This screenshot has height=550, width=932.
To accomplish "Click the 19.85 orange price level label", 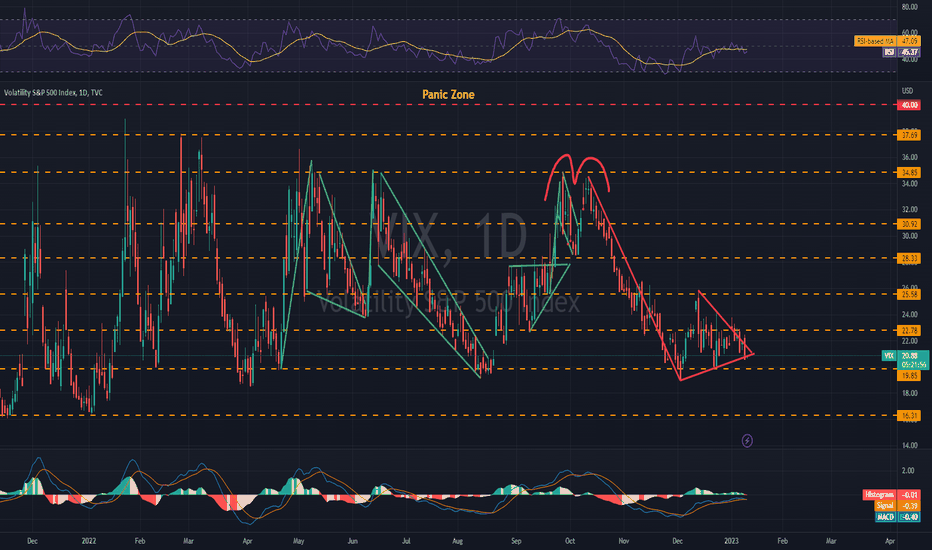I will point(909,376).
